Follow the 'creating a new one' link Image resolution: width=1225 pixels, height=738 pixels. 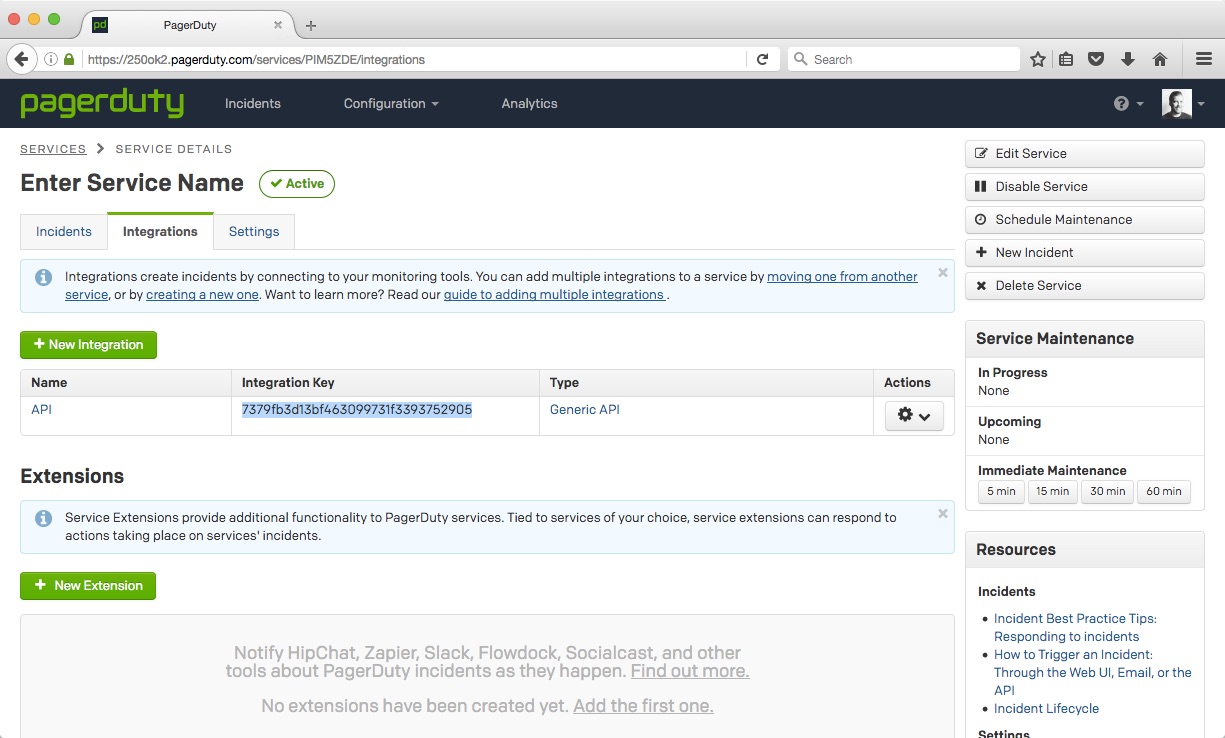[x=202, y=294]
